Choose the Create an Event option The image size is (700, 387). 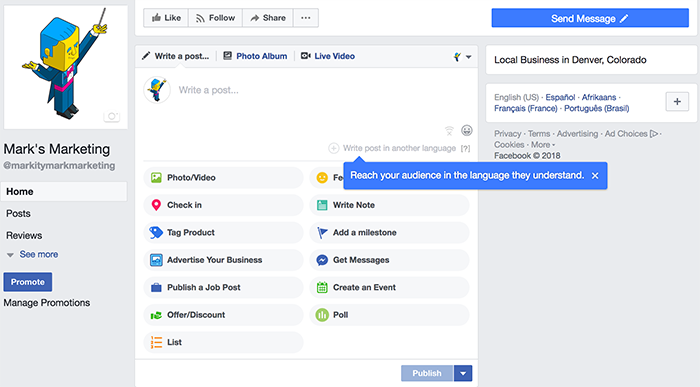pyautogui.click(x=389, y=287)
